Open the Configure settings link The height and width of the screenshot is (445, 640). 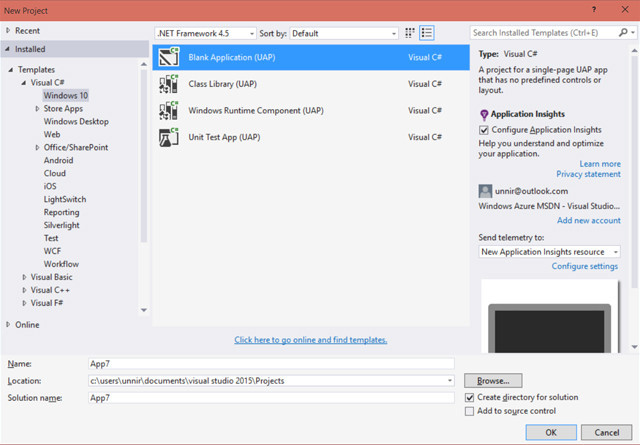[584, 266]
